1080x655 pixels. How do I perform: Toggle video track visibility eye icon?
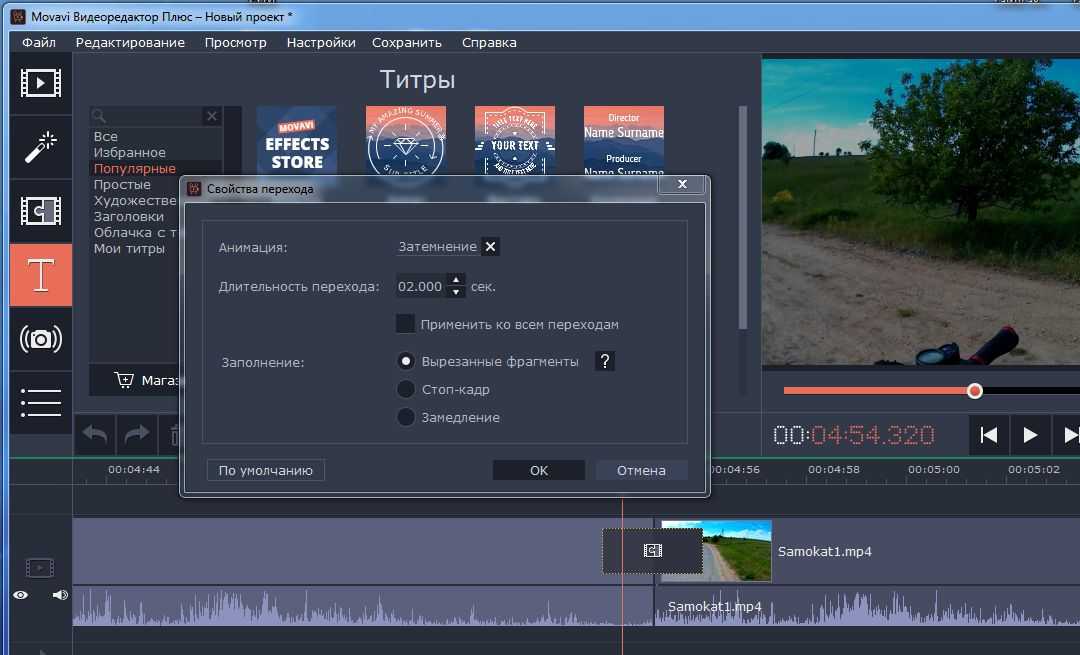(21, 595)
